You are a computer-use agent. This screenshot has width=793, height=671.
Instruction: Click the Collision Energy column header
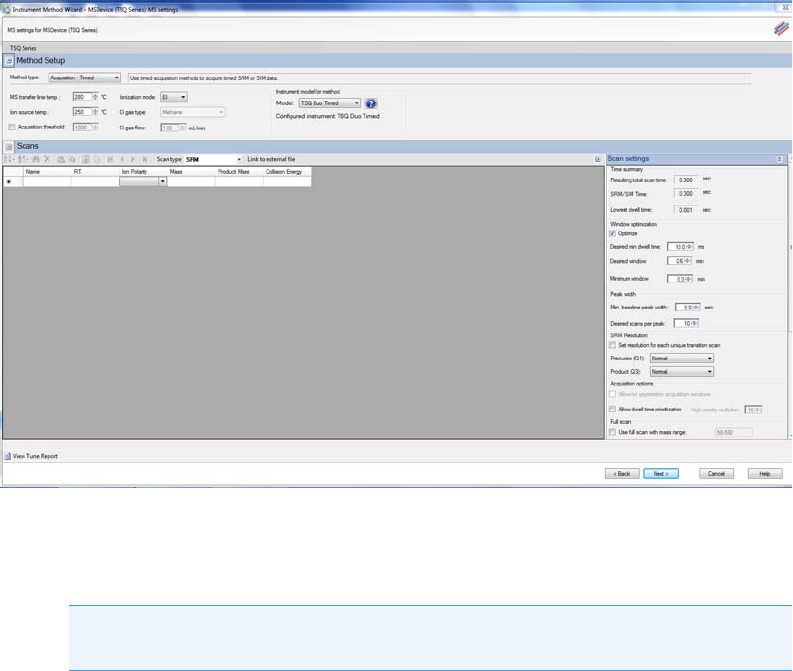pyautogui.click(x=287, y=172)
